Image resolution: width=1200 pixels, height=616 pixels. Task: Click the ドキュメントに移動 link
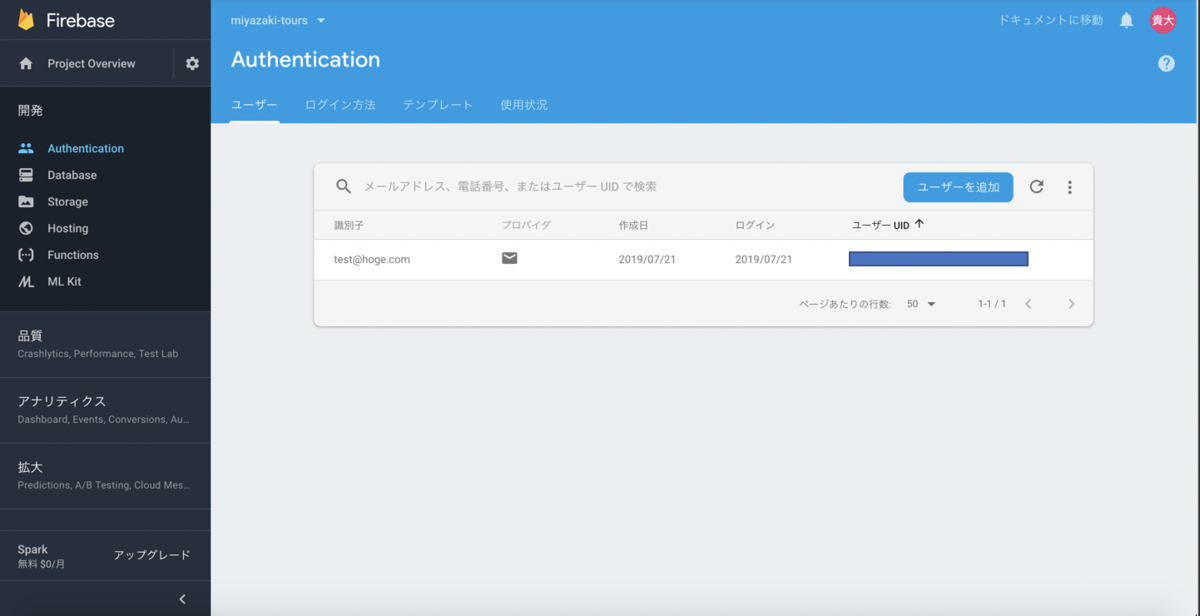[1048, 20]
